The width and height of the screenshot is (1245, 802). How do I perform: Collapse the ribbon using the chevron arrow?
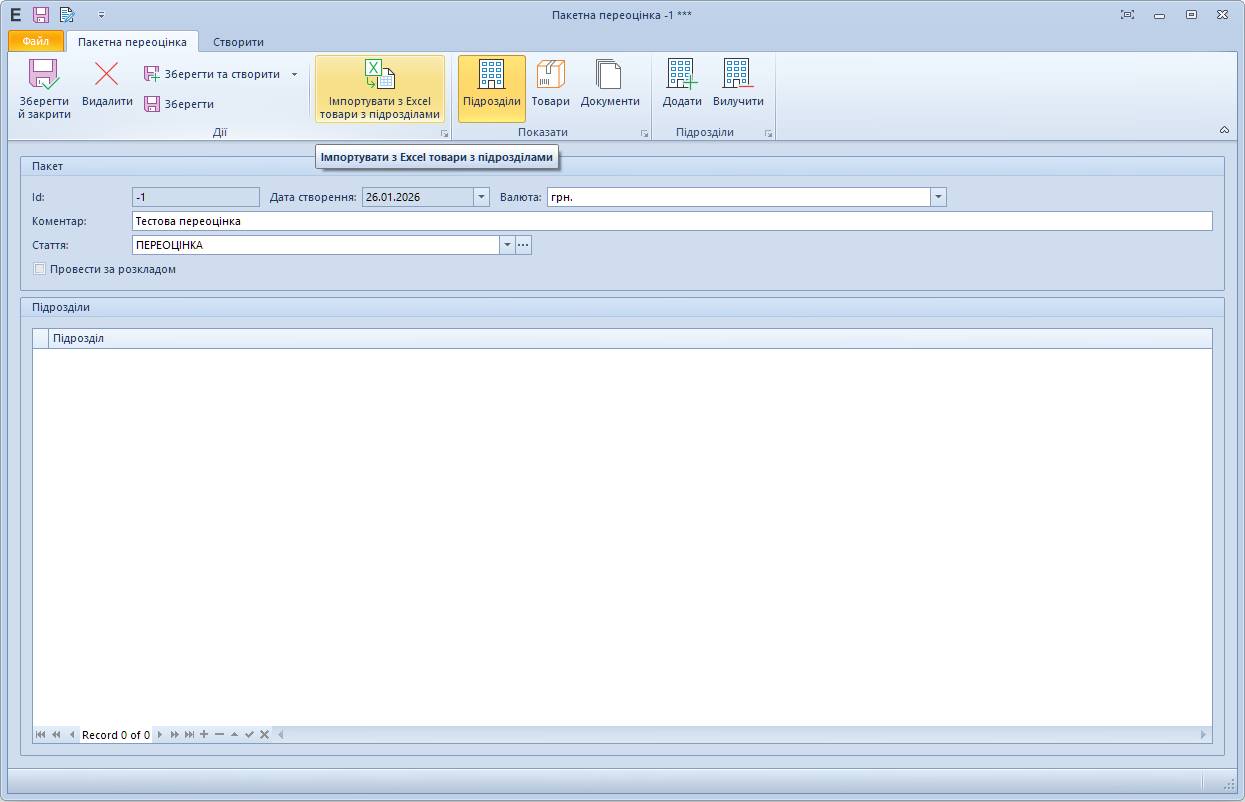coord(1224,130)
